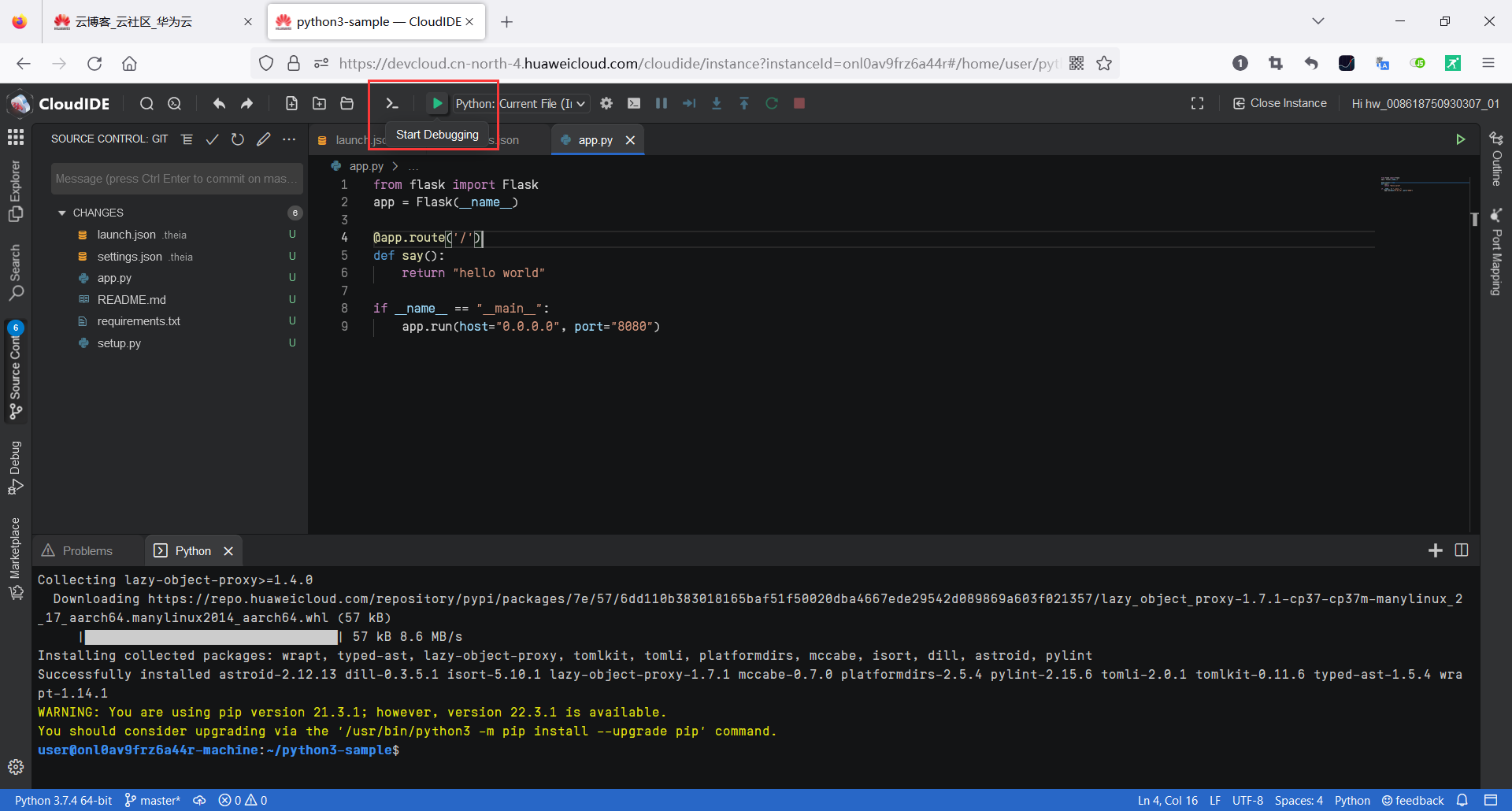Run the Python file with editor play icon

point(1461,139)
